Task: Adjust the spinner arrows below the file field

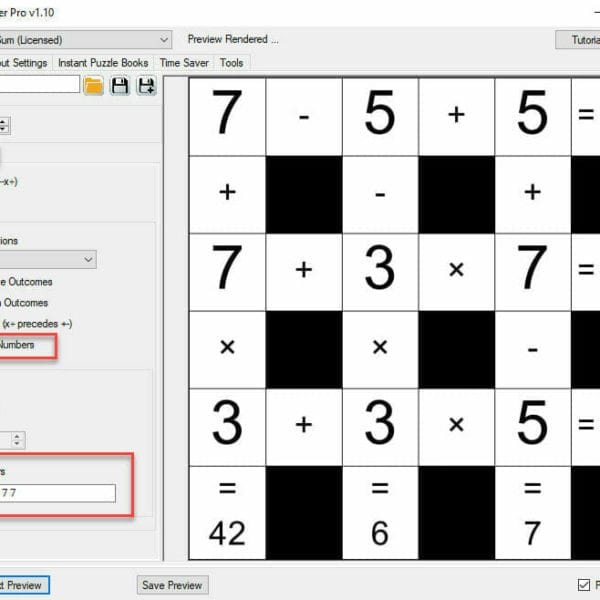Action: (5, 126)
